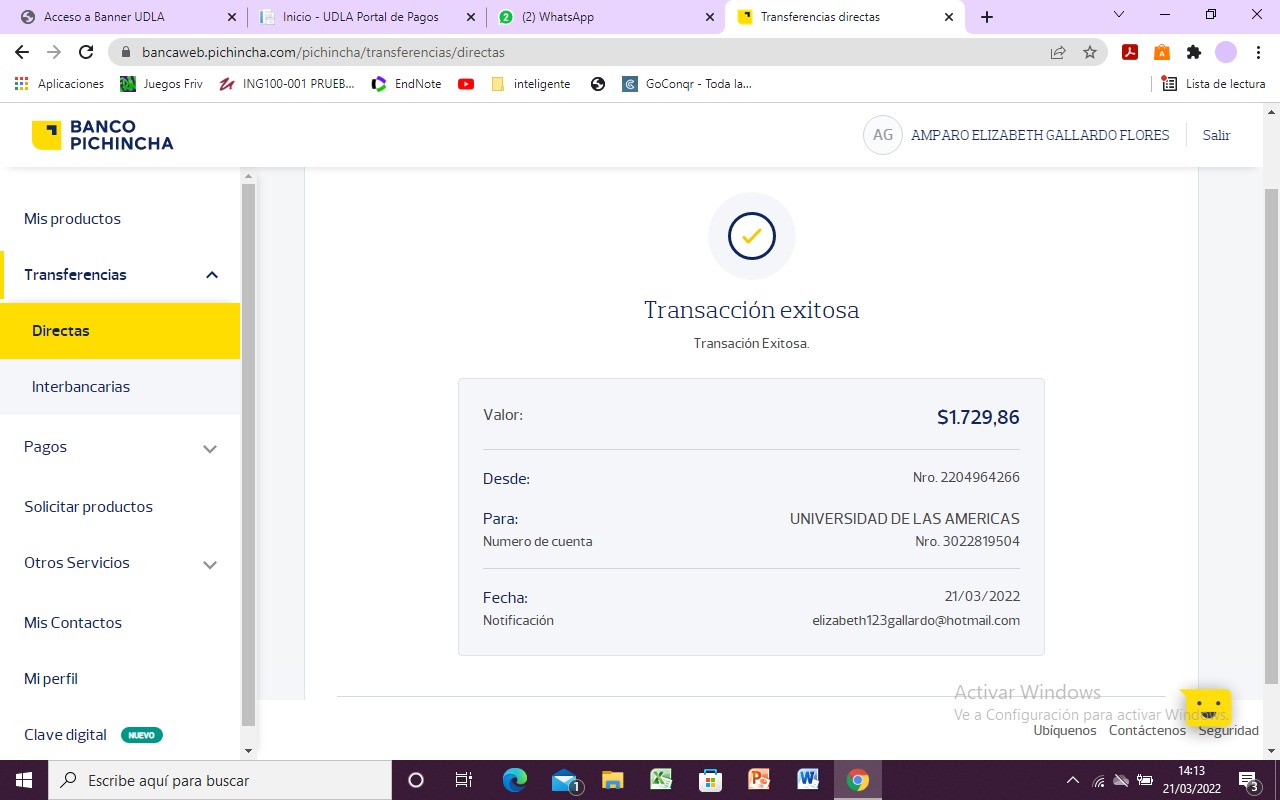Select Interbancarias transfers option
The width and height of the screenshot is (1280, 800).
pos(81,387)
